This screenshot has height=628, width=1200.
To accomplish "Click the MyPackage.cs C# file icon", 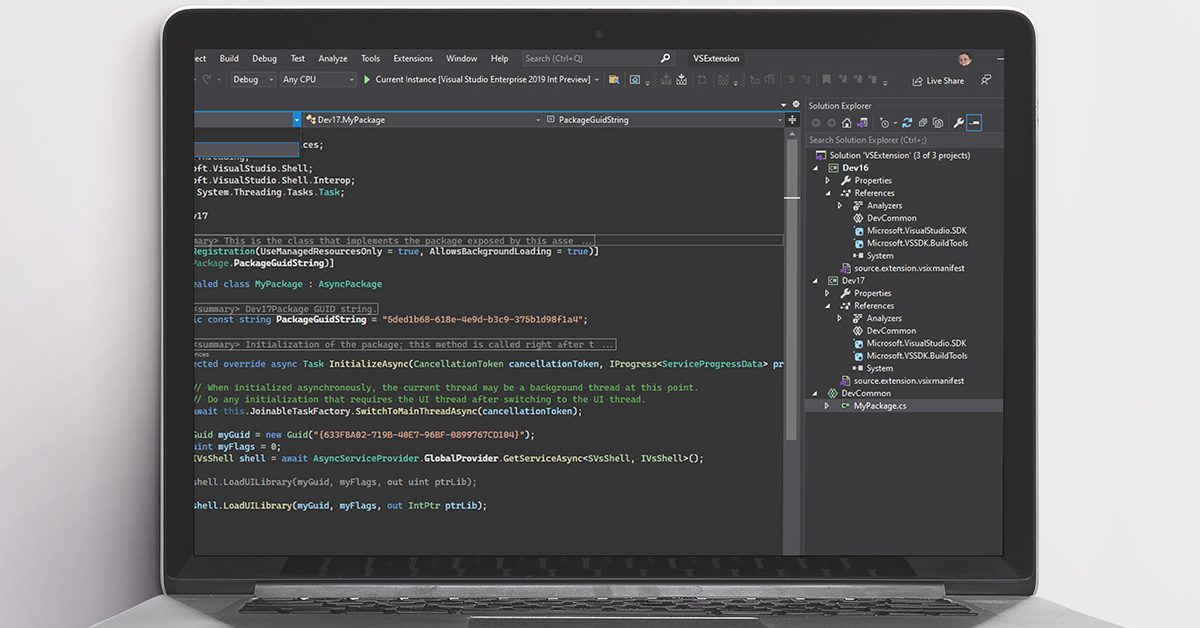I will coord(845,406).
